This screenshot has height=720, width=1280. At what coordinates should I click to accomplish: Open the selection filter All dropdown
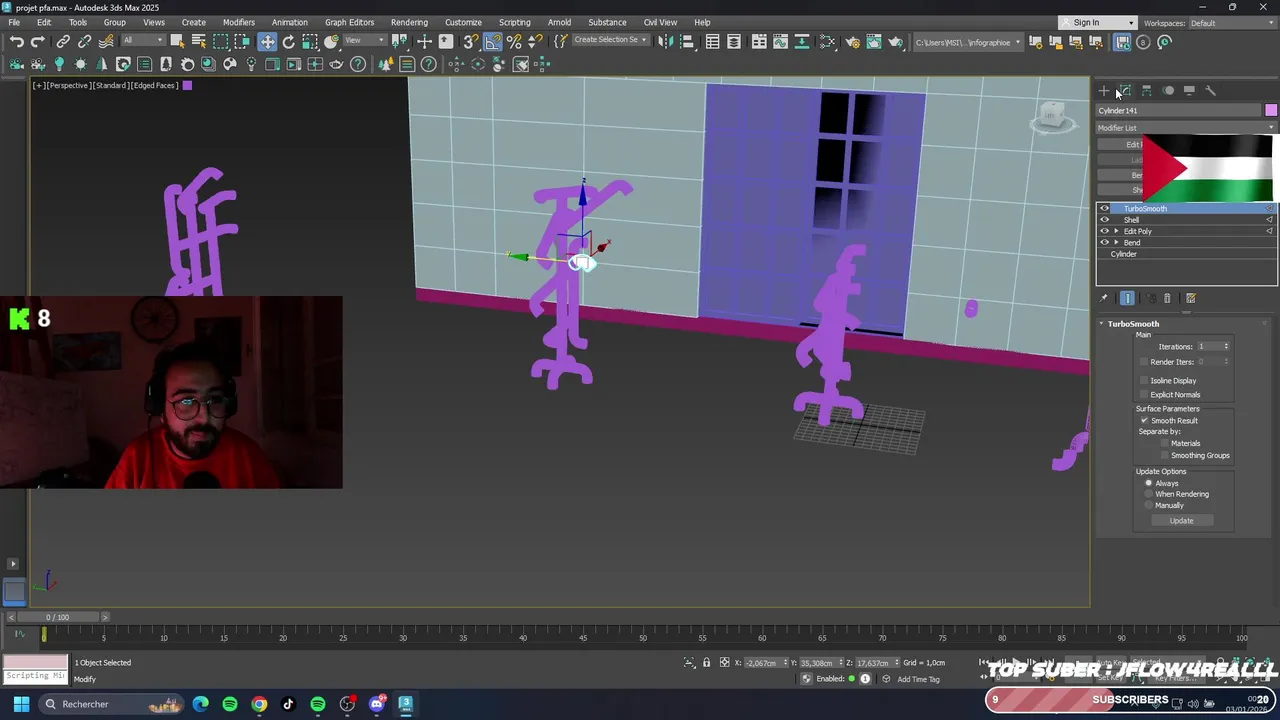[142, 41]
